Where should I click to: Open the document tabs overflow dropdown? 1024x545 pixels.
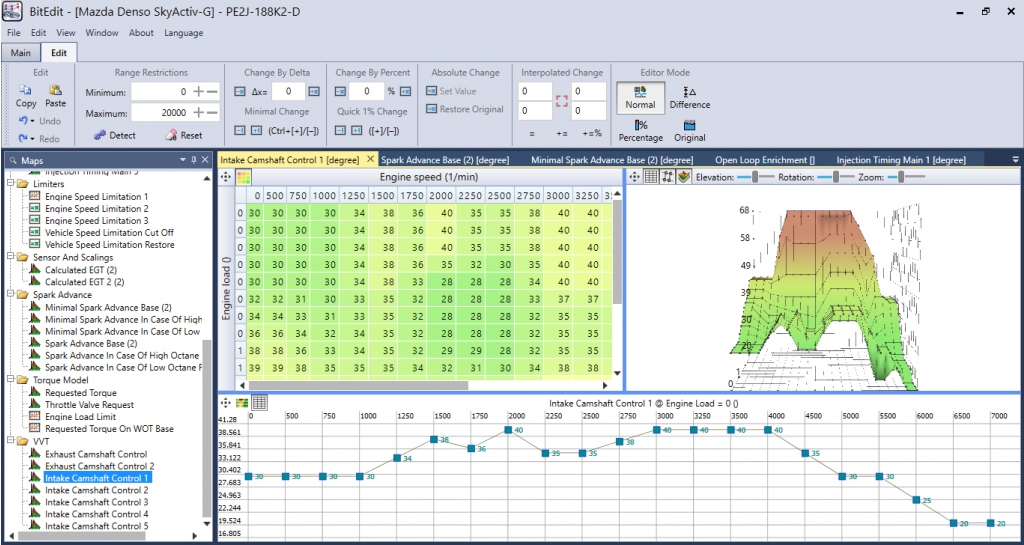1015,160
